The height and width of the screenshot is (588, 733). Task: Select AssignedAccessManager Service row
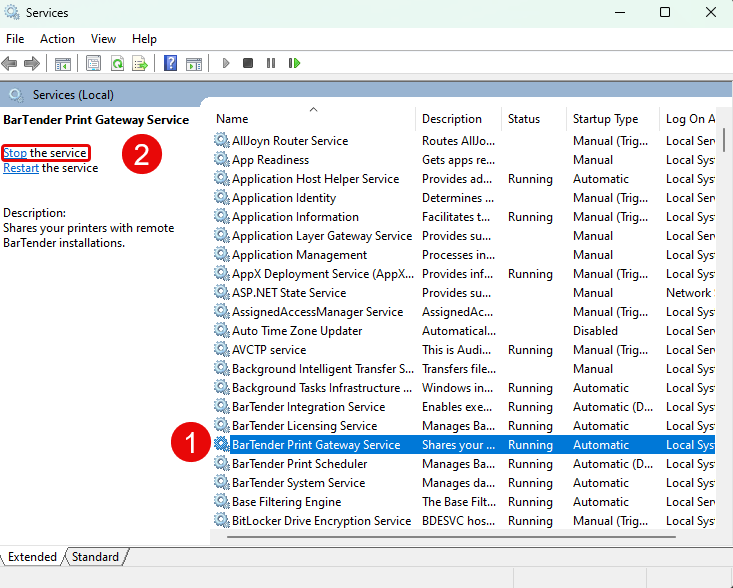(x=463, y=311)
